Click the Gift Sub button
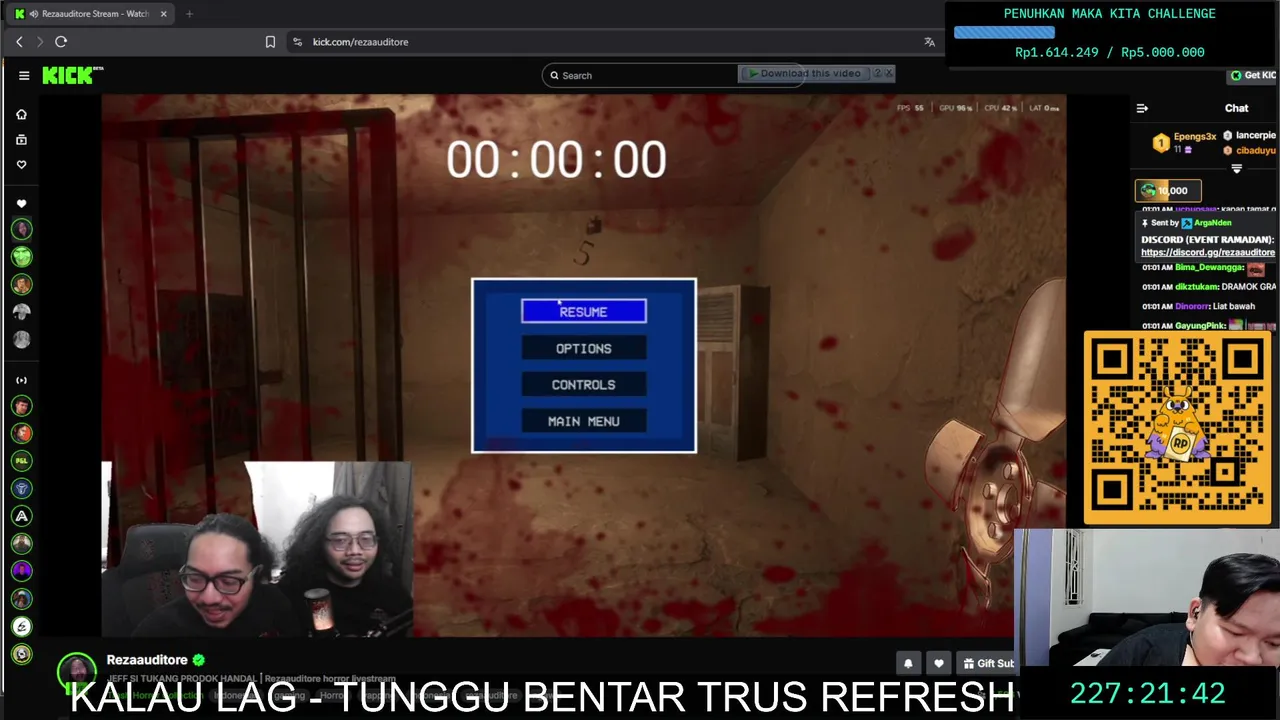 [986, 663]
